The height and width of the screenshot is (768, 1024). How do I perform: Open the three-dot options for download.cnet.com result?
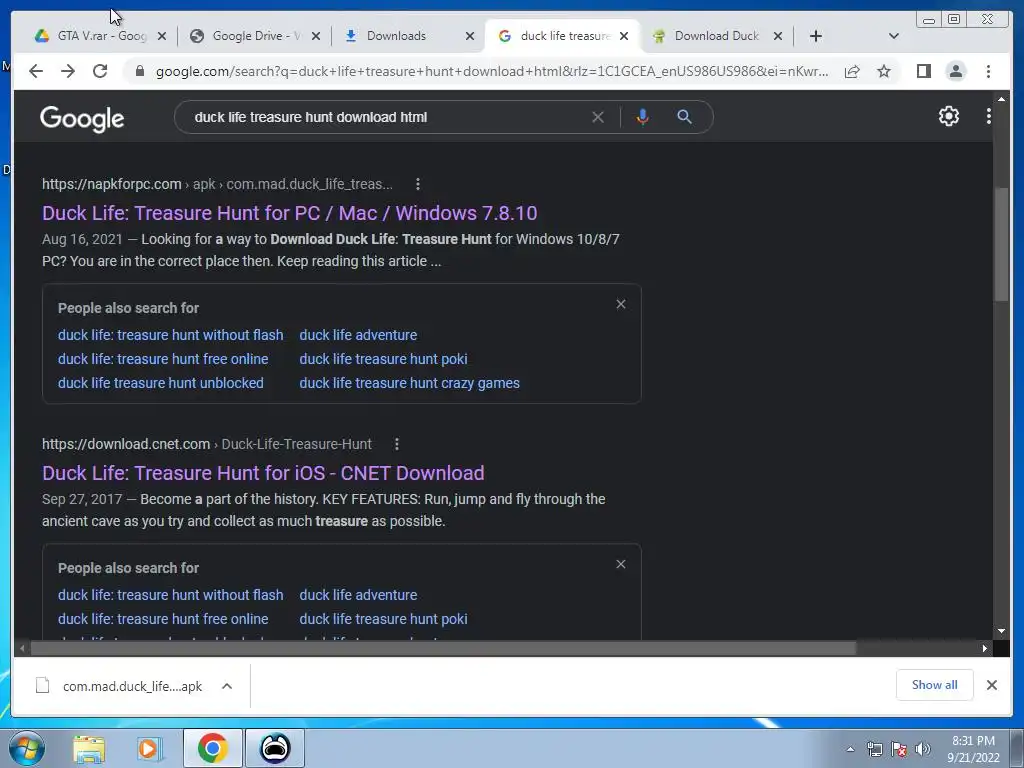point(396,444)
